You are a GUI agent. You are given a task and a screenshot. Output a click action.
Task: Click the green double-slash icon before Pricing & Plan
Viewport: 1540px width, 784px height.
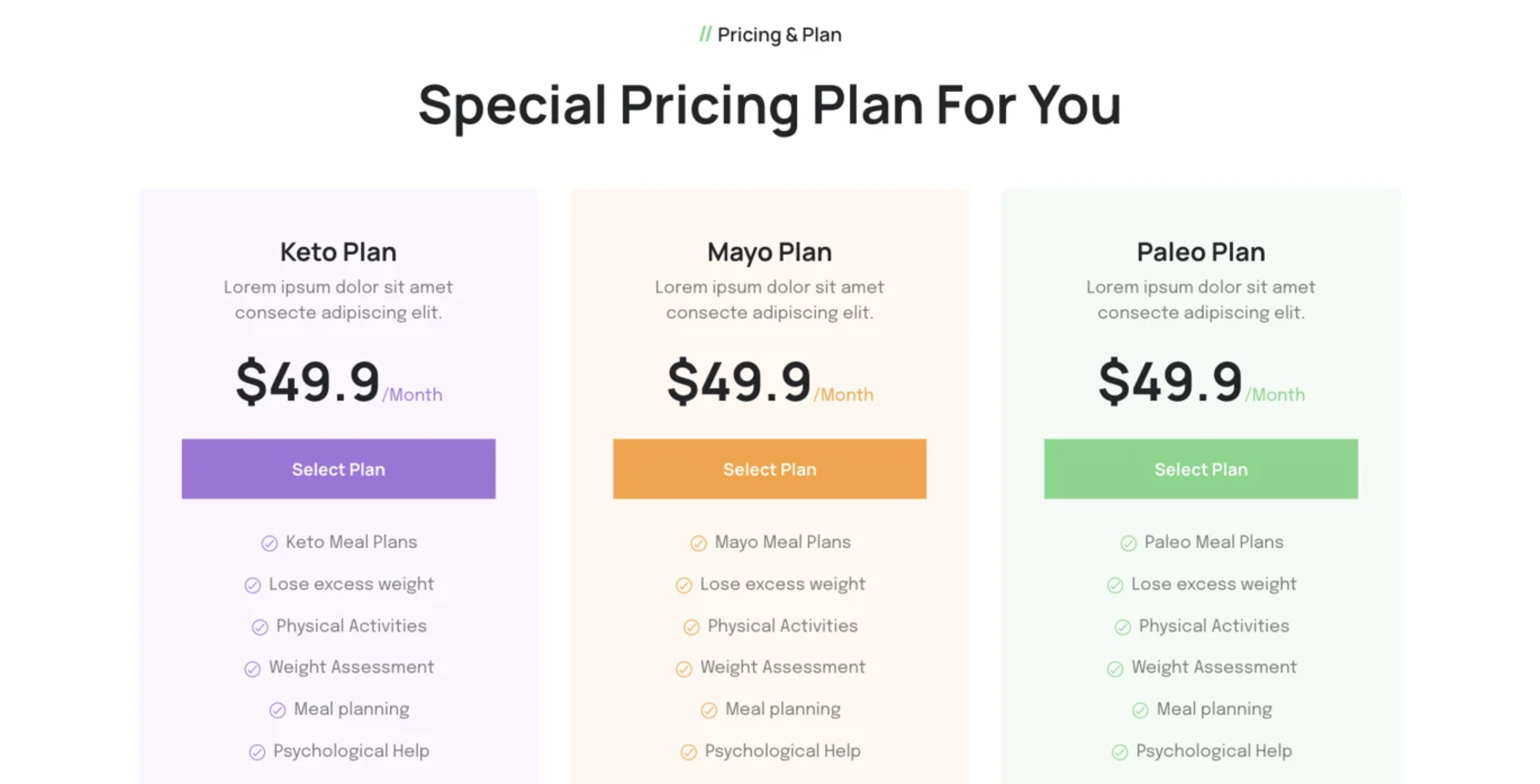[x=705, y=34]
